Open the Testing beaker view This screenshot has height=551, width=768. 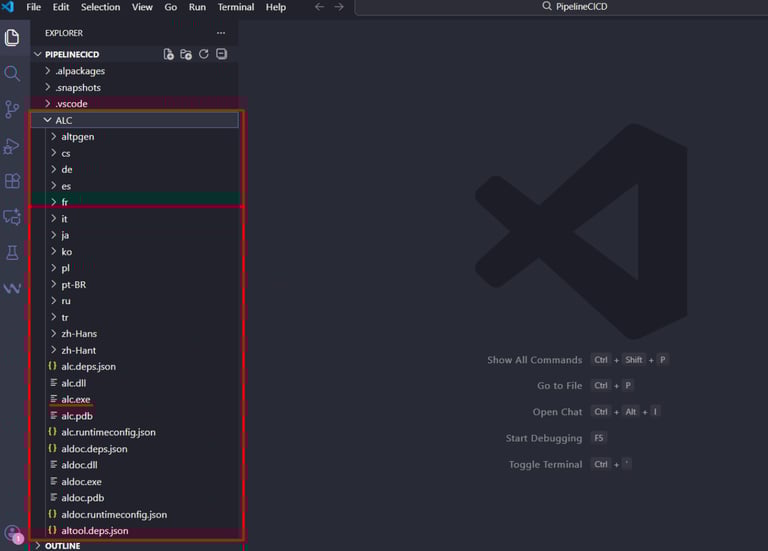(12, 253)
